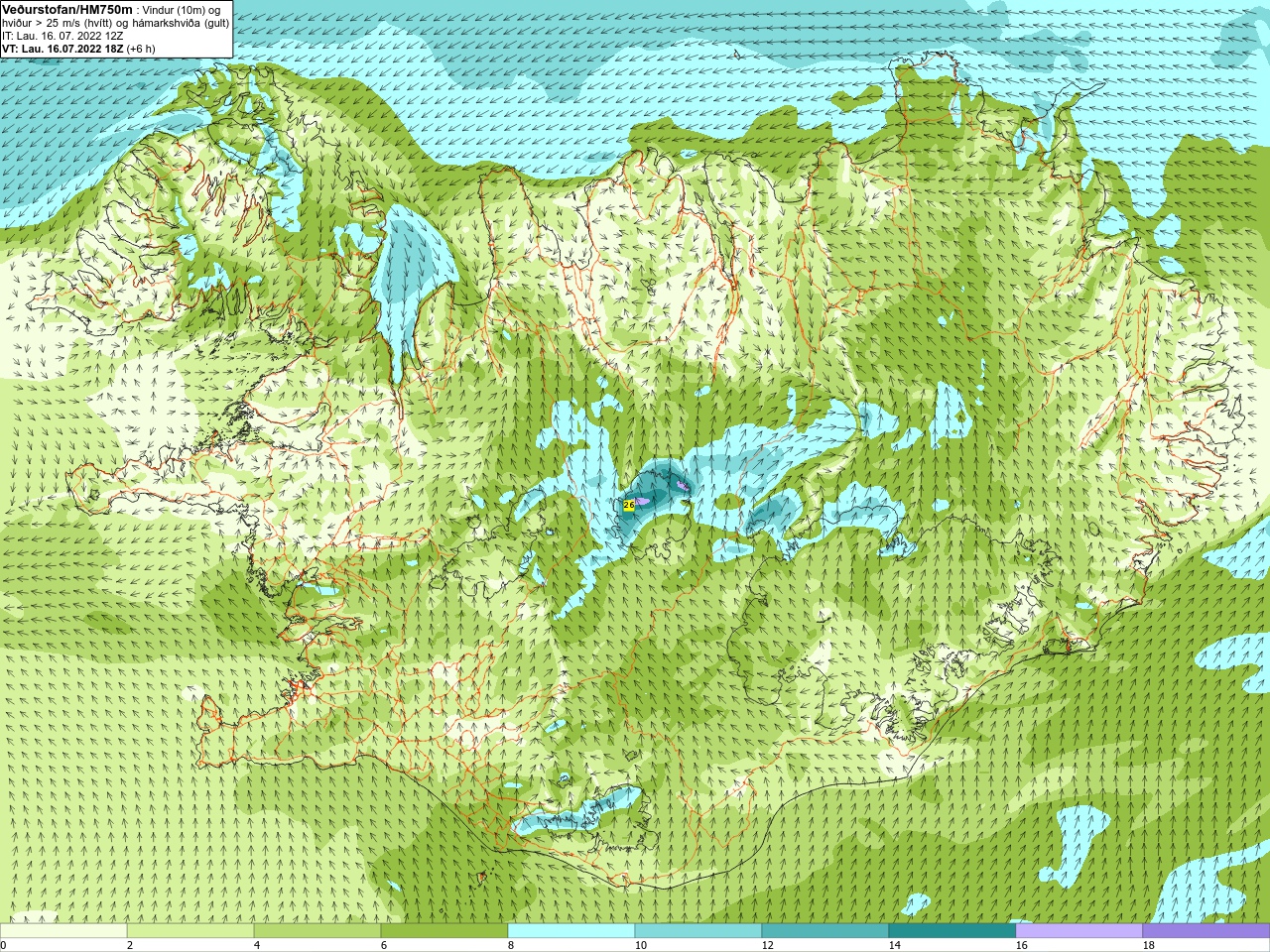
Task: Click the '10' label on the legend scale
Action: pyautogui.click(x=641, y=945)
